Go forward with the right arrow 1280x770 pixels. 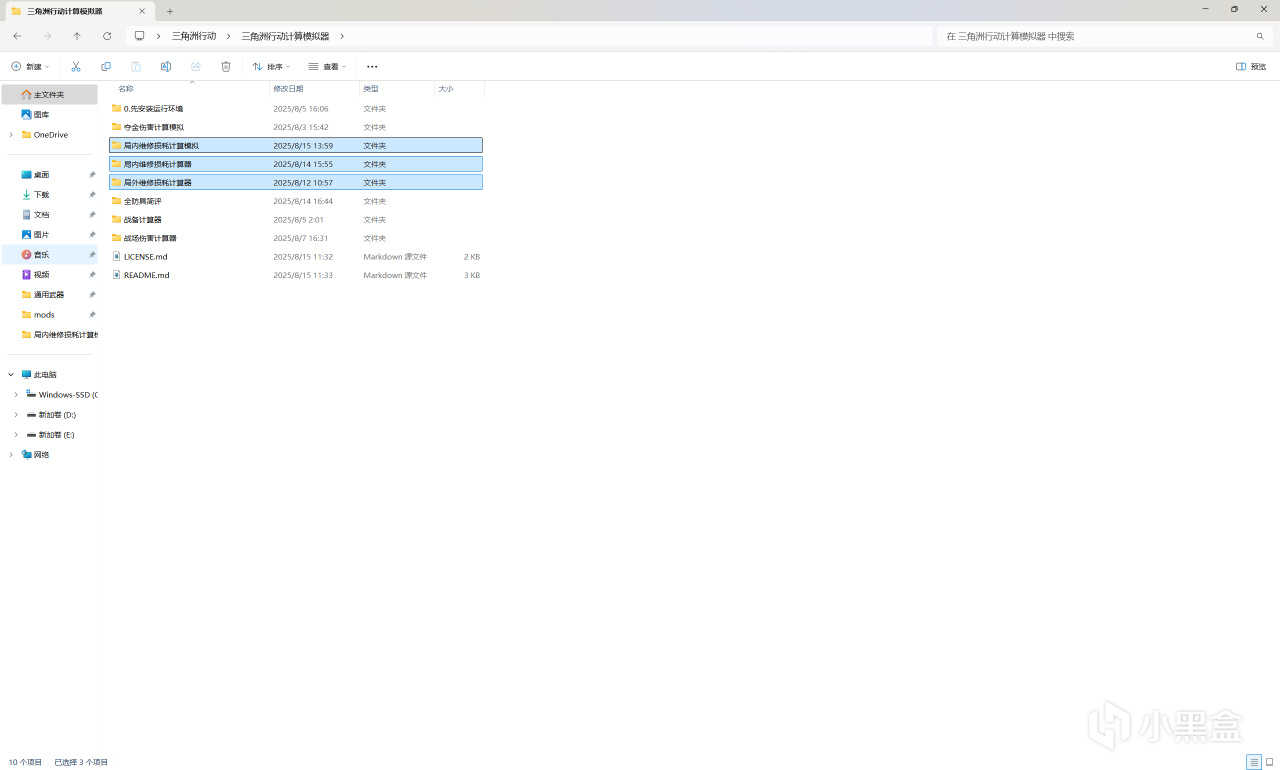[x=47, y=36]
